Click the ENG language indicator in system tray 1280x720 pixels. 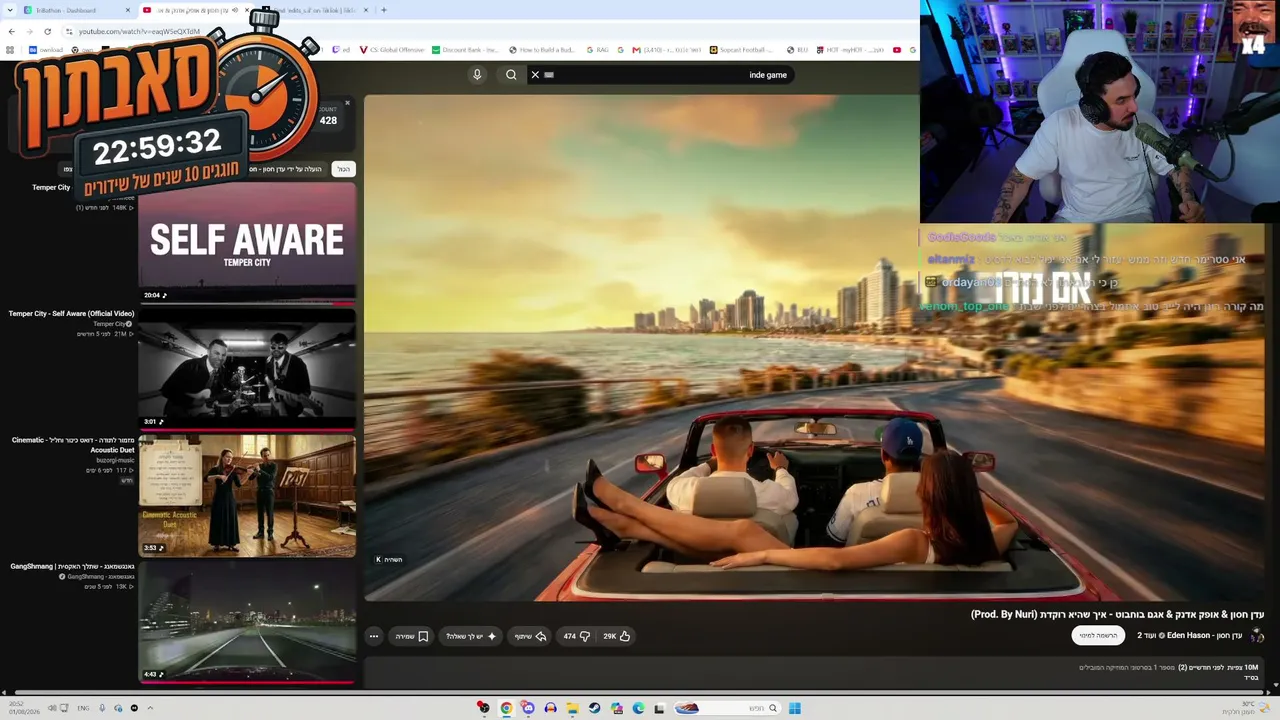[83, 708]
